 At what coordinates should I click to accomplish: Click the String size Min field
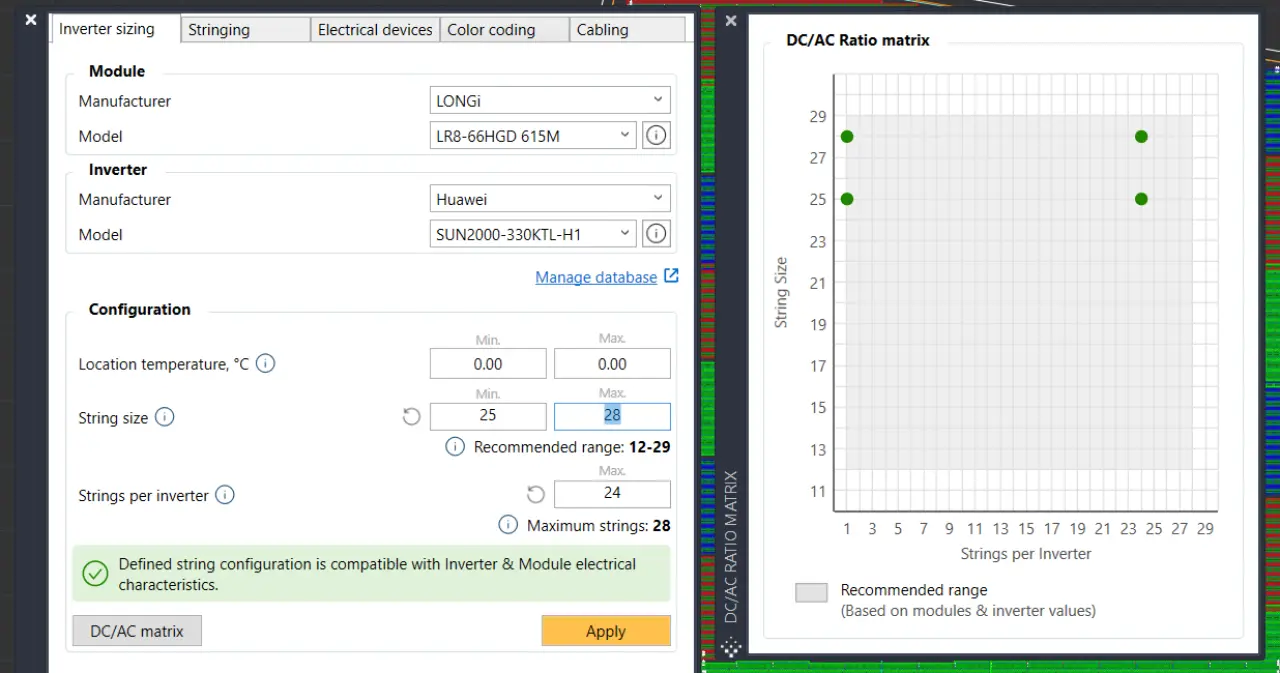[488, 416]
